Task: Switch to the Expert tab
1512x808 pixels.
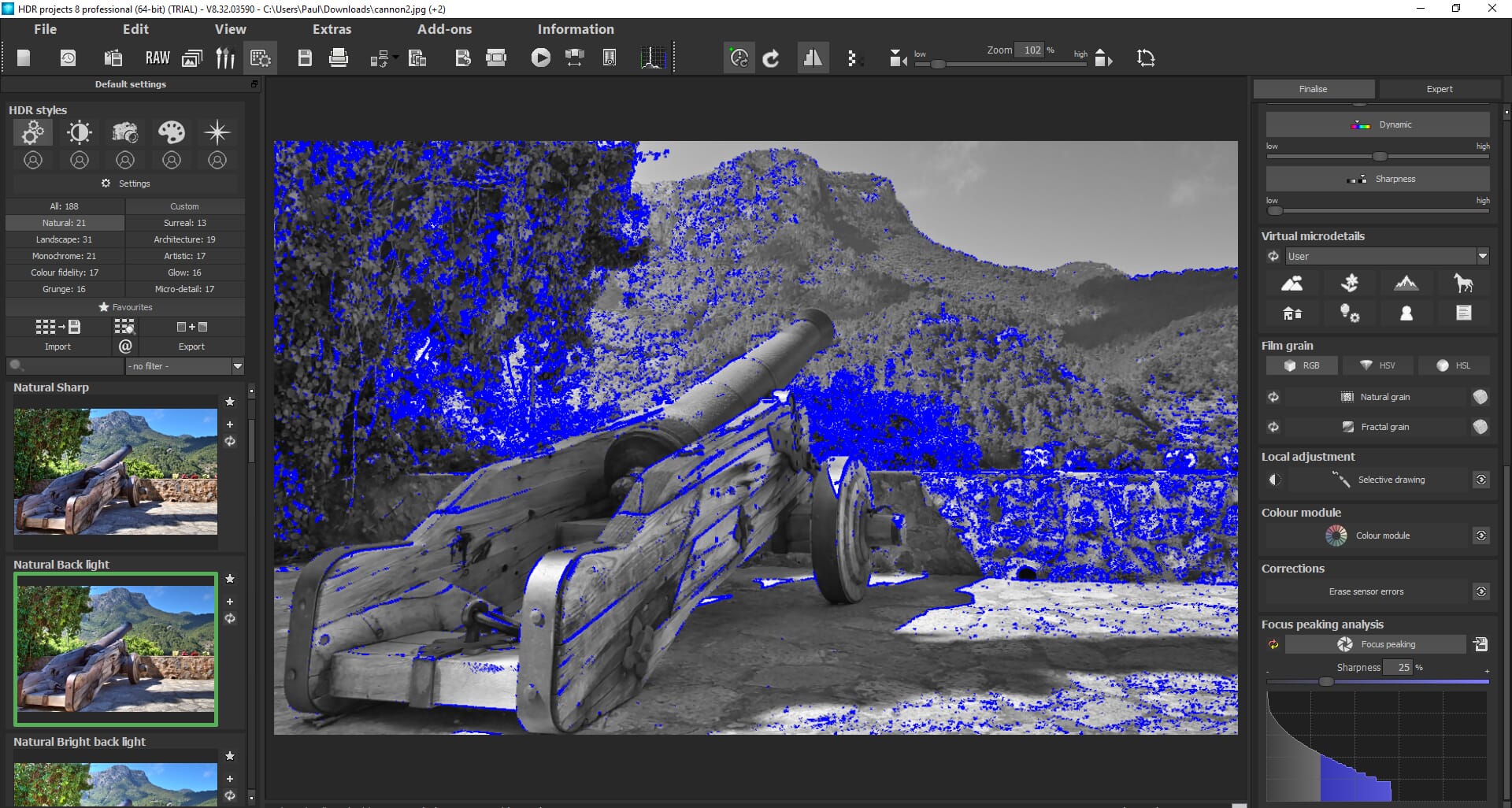Action: [1440, 89]
